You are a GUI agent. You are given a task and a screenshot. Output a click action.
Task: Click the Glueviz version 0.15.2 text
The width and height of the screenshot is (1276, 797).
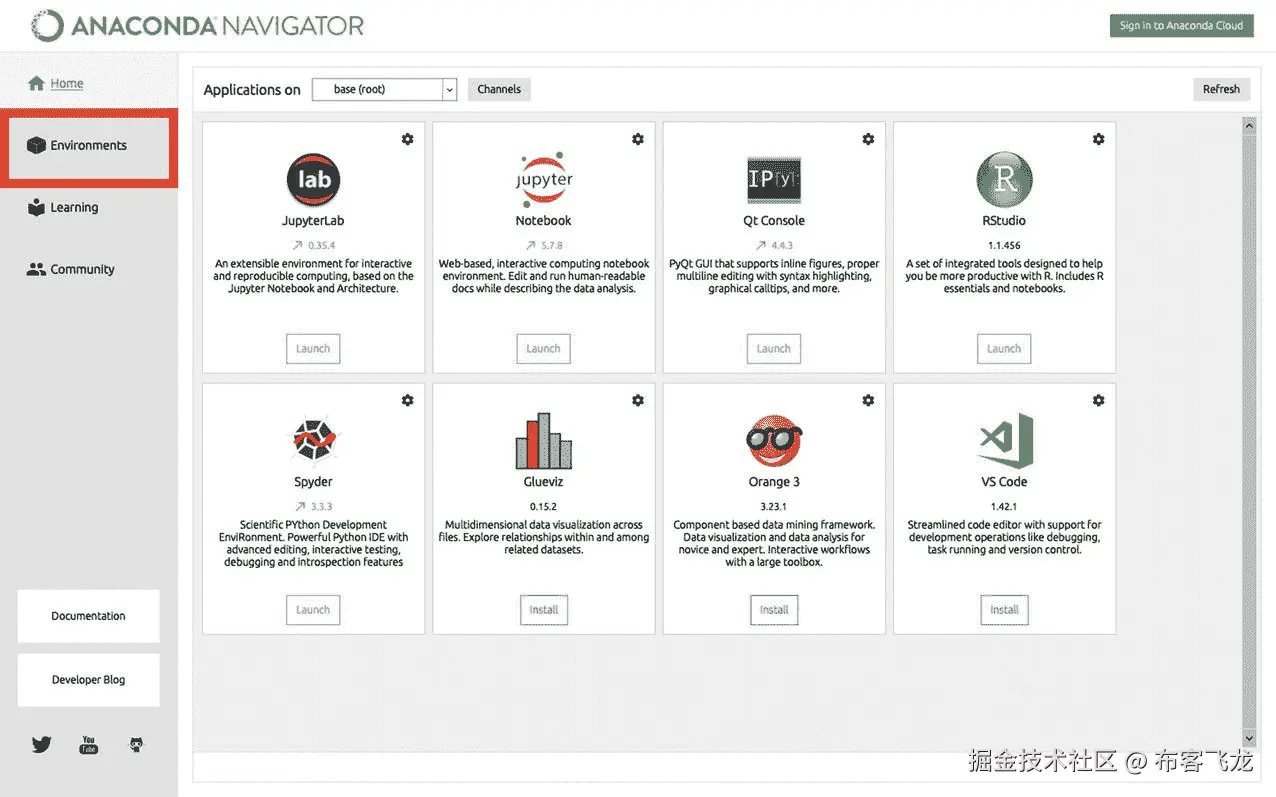(544, 506)
